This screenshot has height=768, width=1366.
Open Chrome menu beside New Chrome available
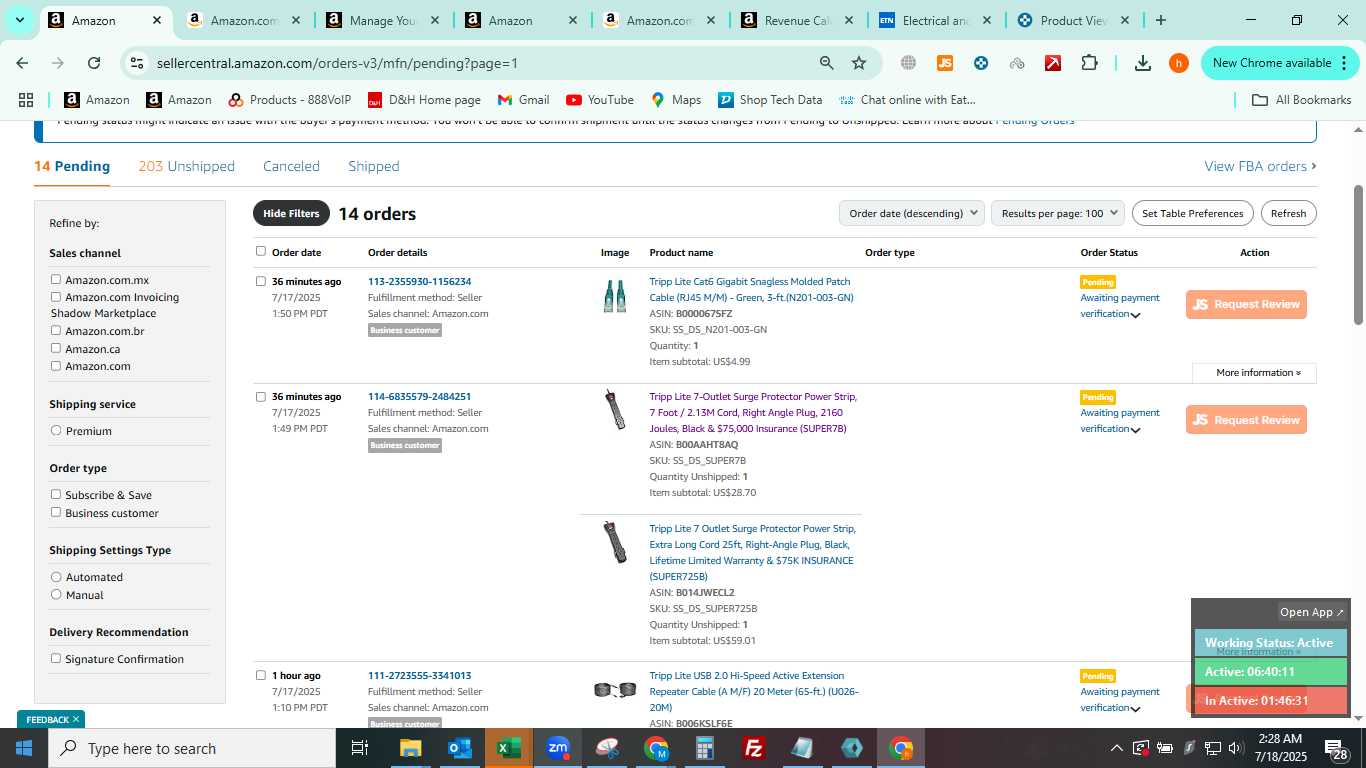coord(1343,63)
